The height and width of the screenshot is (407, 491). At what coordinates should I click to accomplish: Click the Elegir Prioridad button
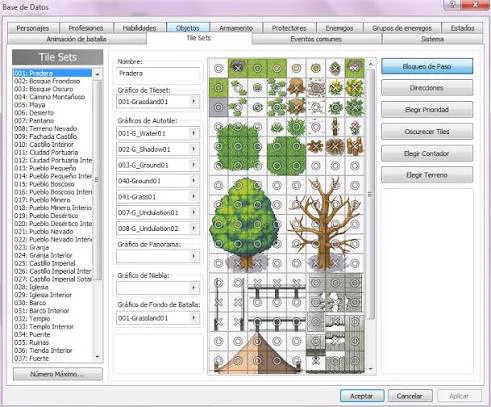coord(427,110)
